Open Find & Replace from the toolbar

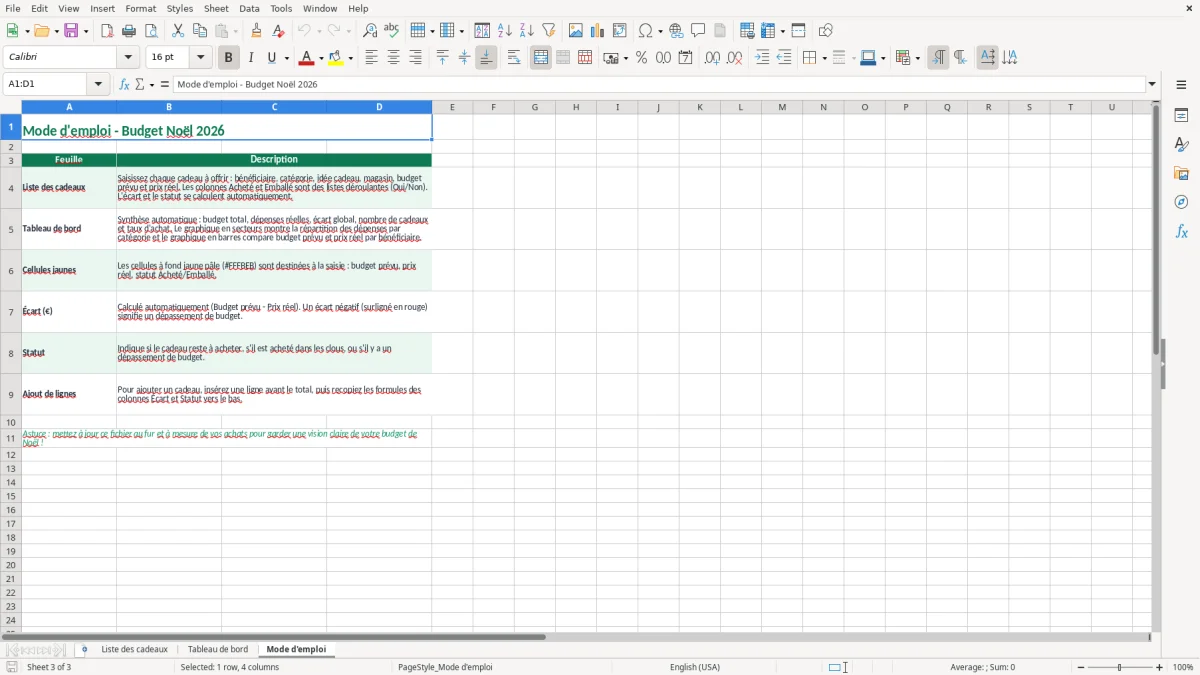370,31
